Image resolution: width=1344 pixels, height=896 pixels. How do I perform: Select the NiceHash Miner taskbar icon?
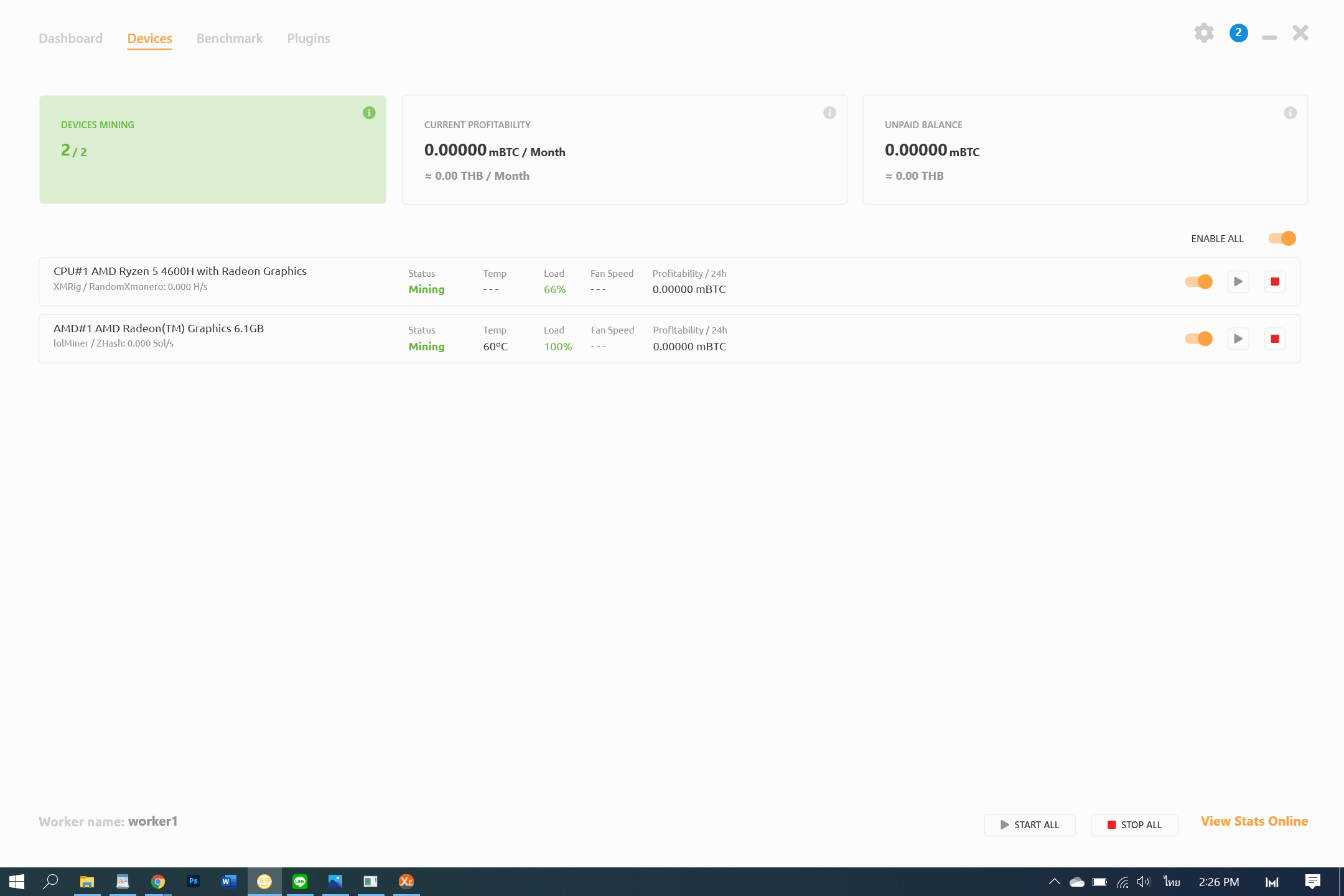[x=264, y=882]
